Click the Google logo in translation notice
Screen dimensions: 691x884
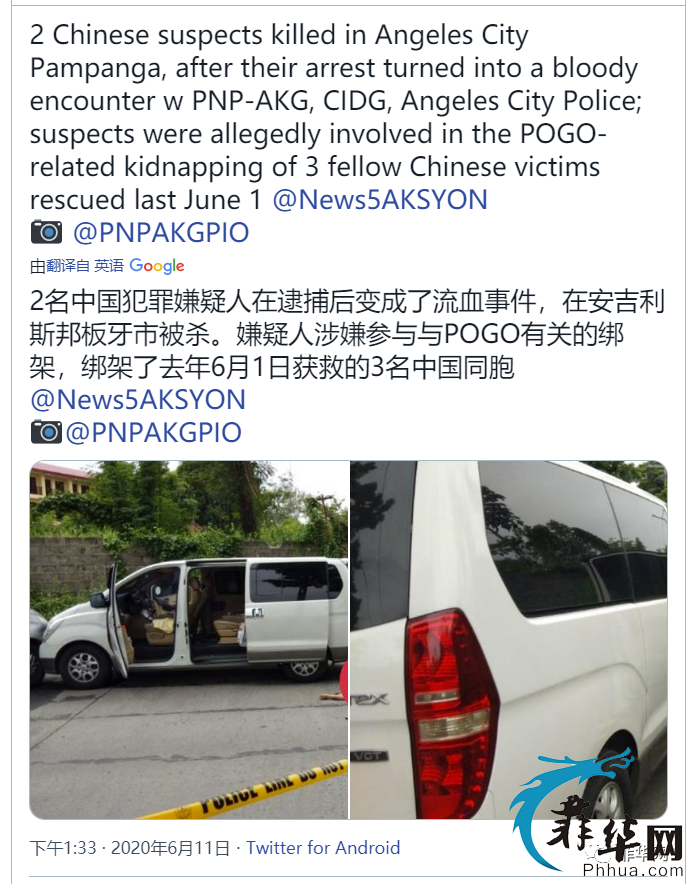157,266
